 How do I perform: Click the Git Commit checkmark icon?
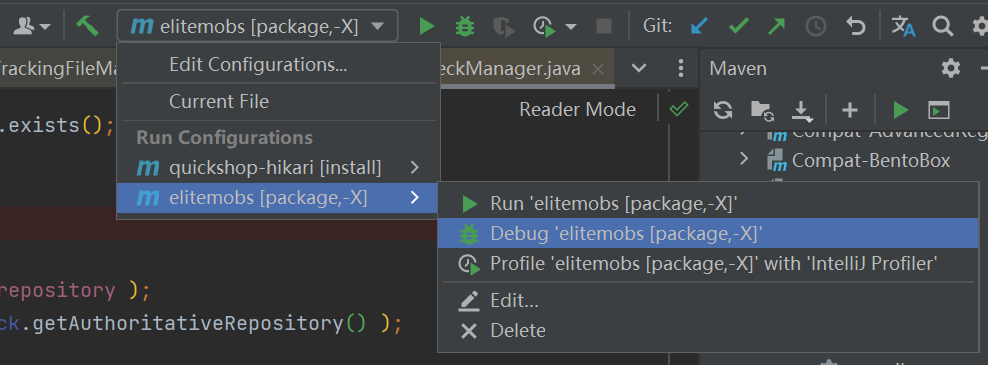(738, 26)
